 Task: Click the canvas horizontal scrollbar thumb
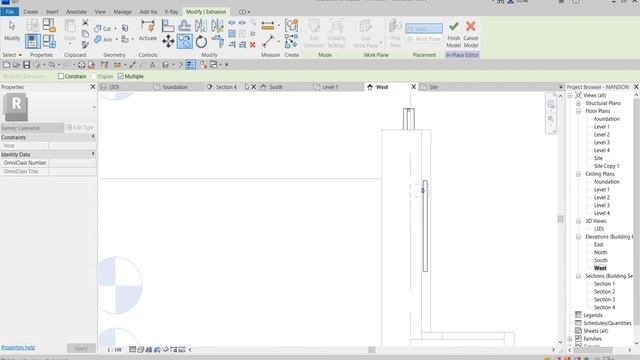(371, 350)
